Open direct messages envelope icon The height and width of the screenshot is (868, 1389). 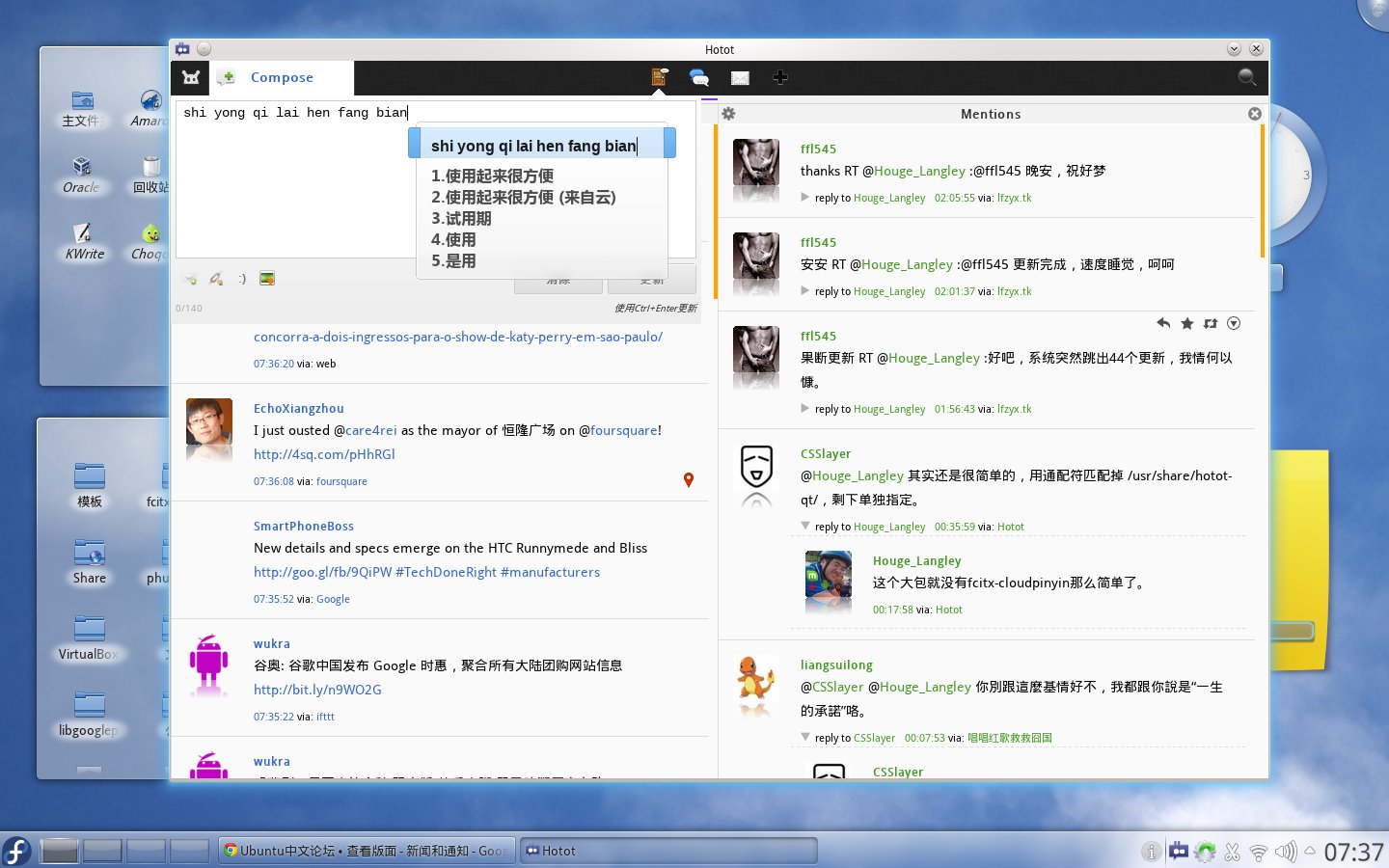[x=740, y=78]
